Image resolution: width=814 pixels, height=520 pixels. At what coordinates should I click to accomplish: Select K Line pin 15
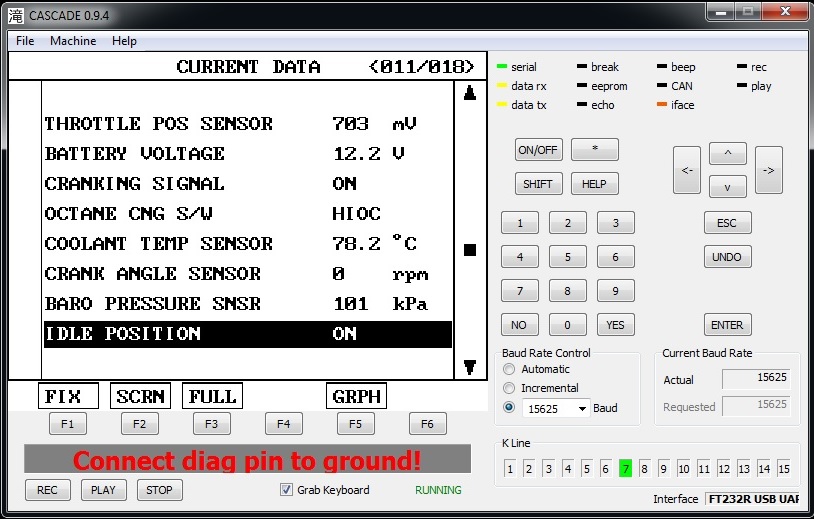pos(783,469)
